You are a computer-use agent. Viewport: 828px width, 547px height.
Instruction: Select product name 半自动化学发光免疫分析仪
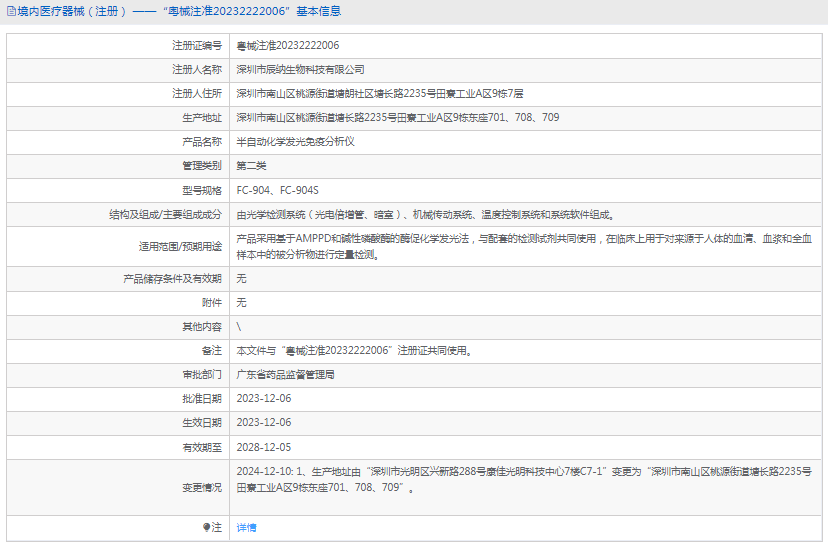pyautogui.click(x=295, y=142)
